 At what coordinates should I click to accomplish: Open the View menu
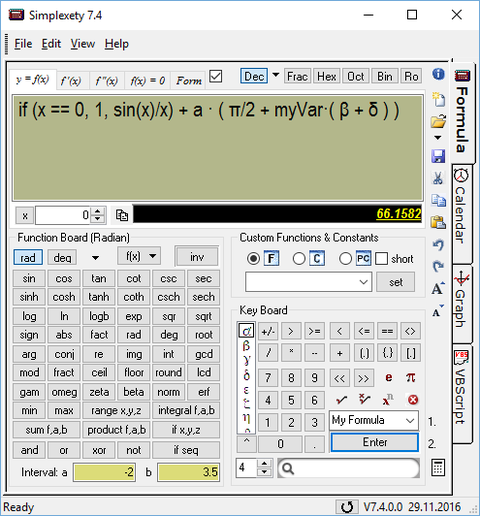pos(83,44)
